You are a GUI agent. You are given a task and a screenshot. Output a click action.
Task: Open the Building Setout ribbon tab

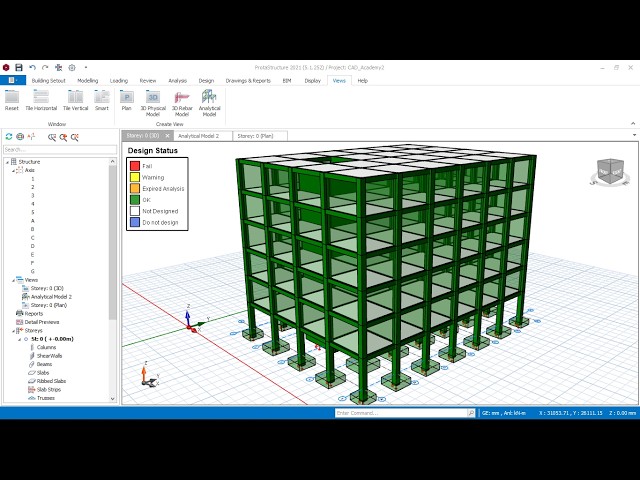(x=49, y=81)
